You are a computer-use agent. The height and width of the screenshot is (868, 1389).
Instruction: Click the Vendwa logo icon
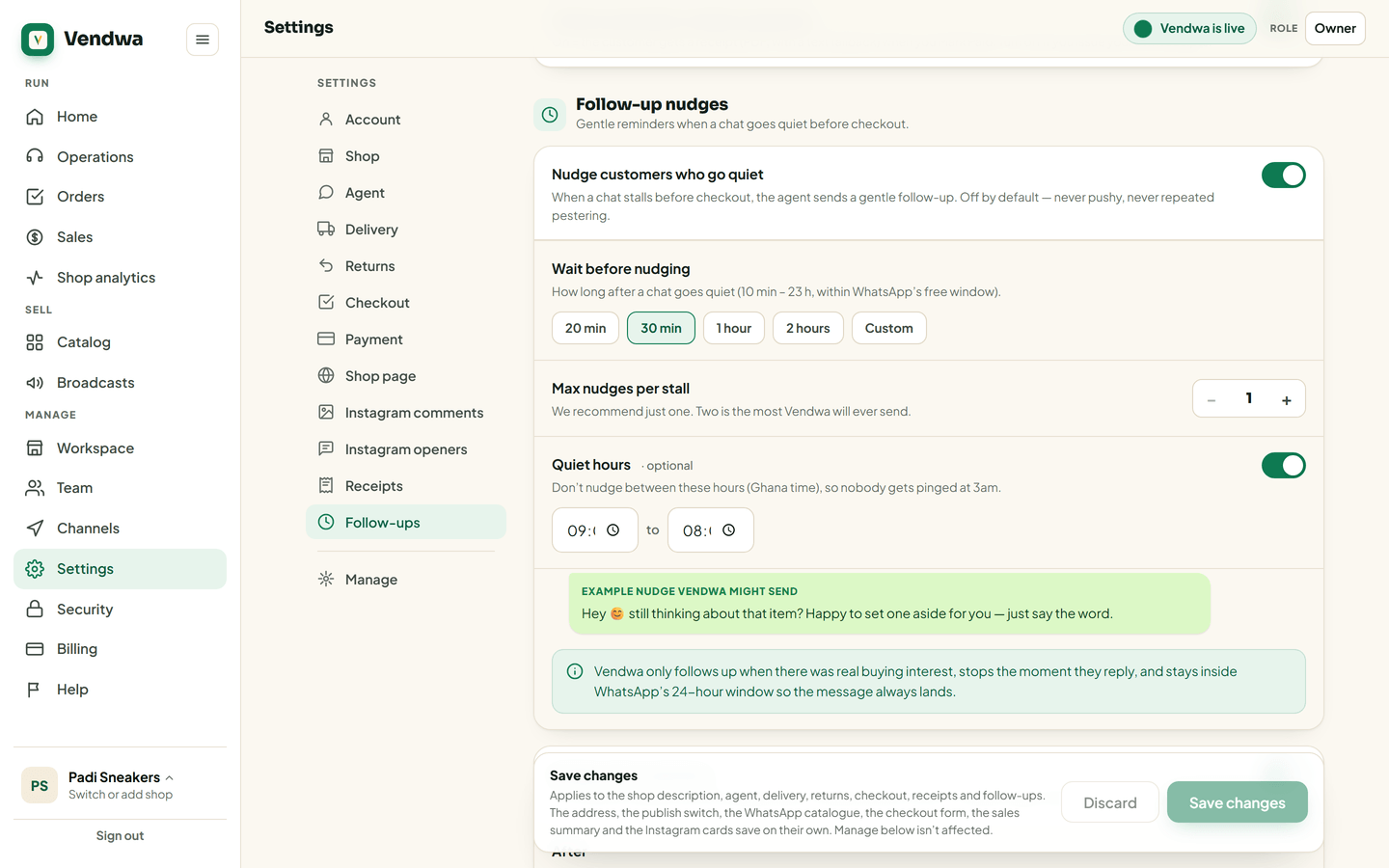pyautogui.click(x=38, y=40)
